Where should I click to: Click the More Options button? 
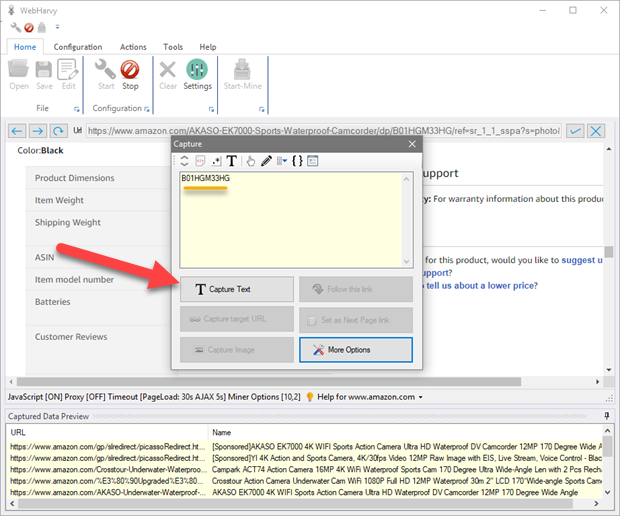click(x=355, y=349)
